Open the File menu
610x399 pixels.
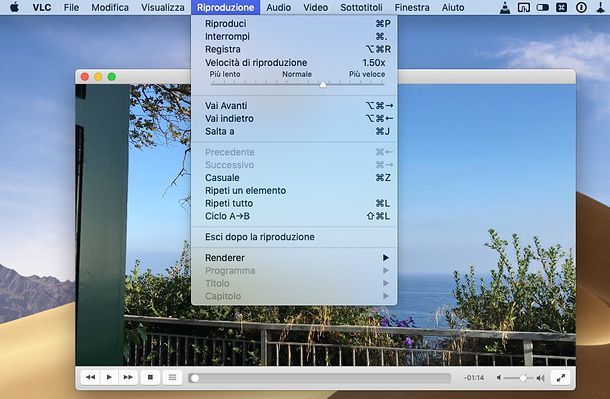(71, 7)
